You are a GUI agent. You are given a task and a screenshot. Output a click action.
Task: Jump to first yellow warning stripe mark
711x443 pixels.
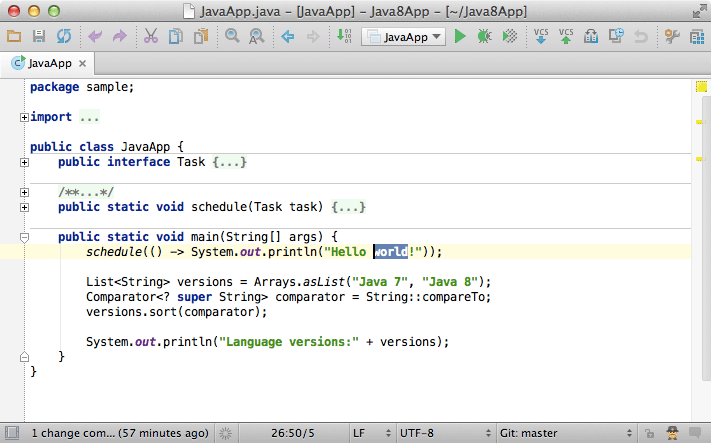701,122
